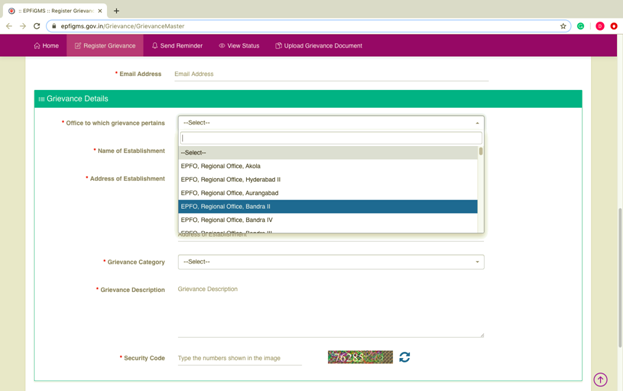625x392 pixels.
Task: Click the Email Address input field
Action: point(331,74)
